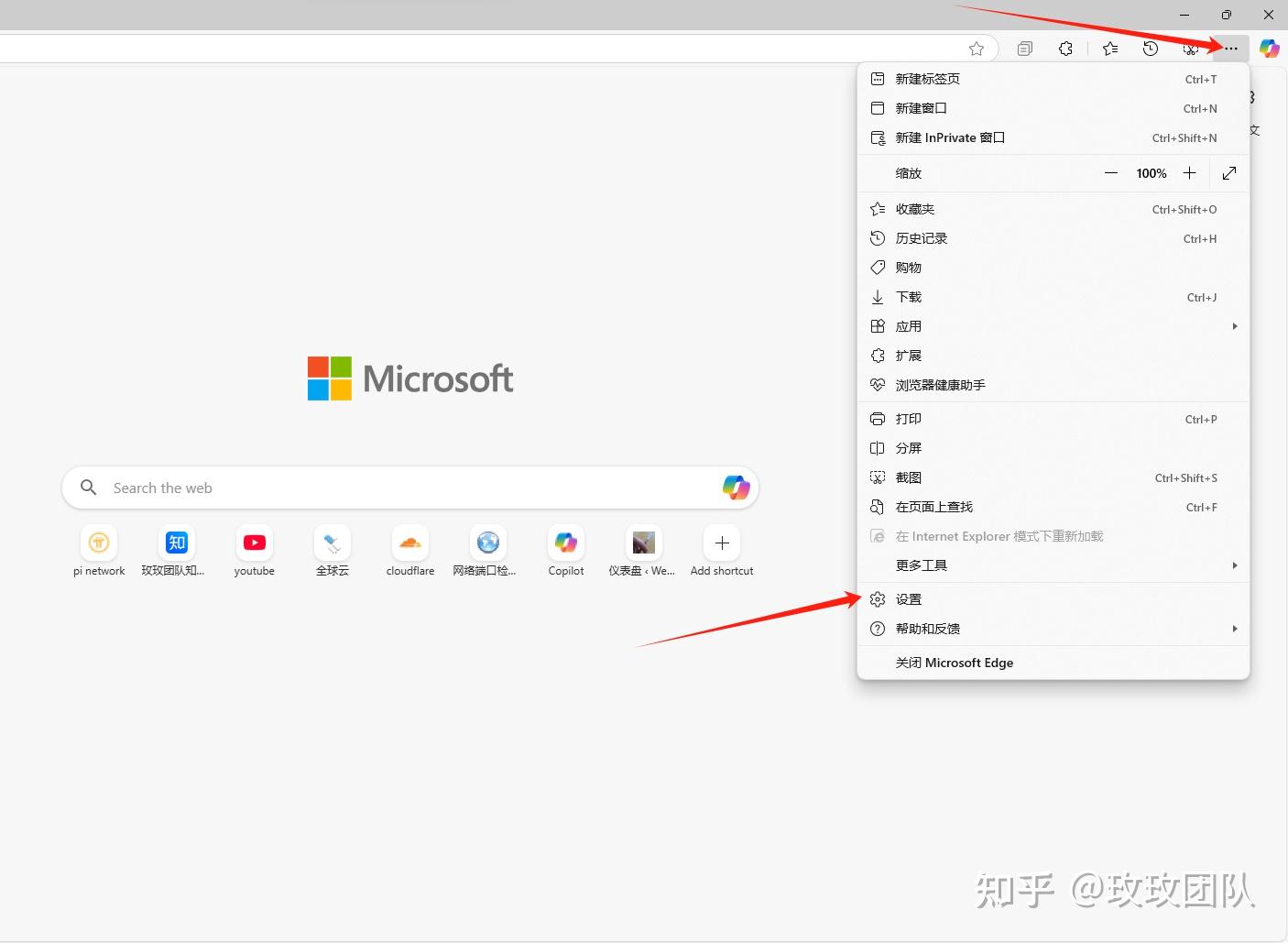Open the Copilot icon in the toolbar
The height and width of the screenshot is (943, 1288).
coord(1269,49)
